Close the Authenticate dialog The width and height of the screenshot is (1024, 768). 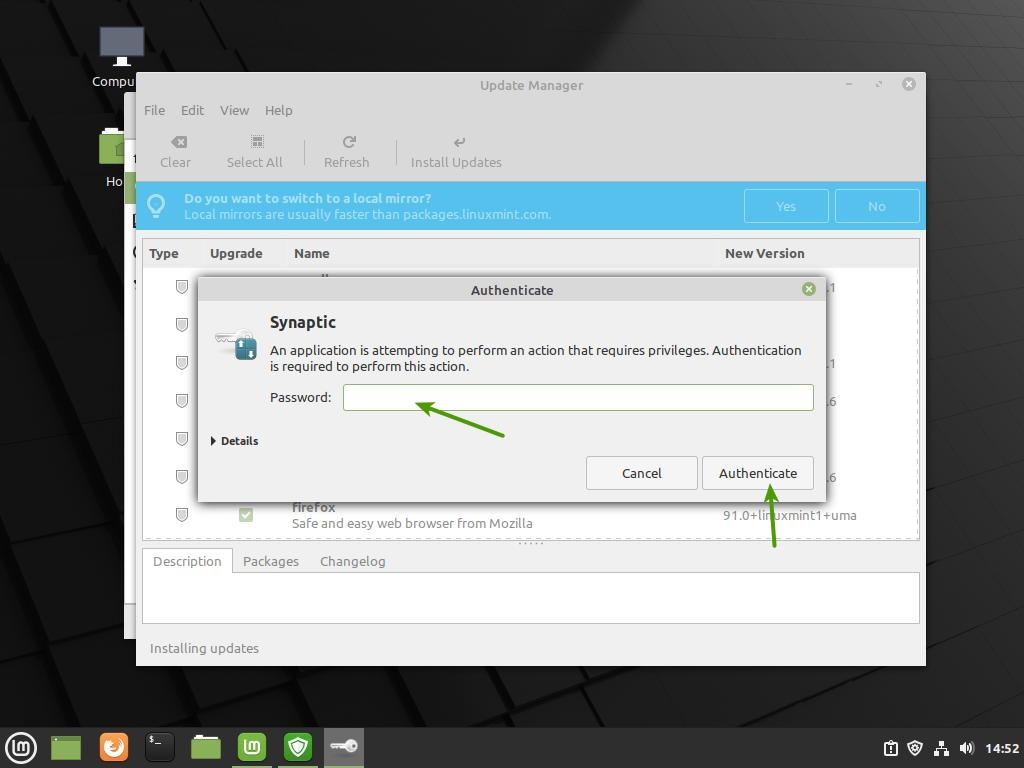tap(809, 289)
